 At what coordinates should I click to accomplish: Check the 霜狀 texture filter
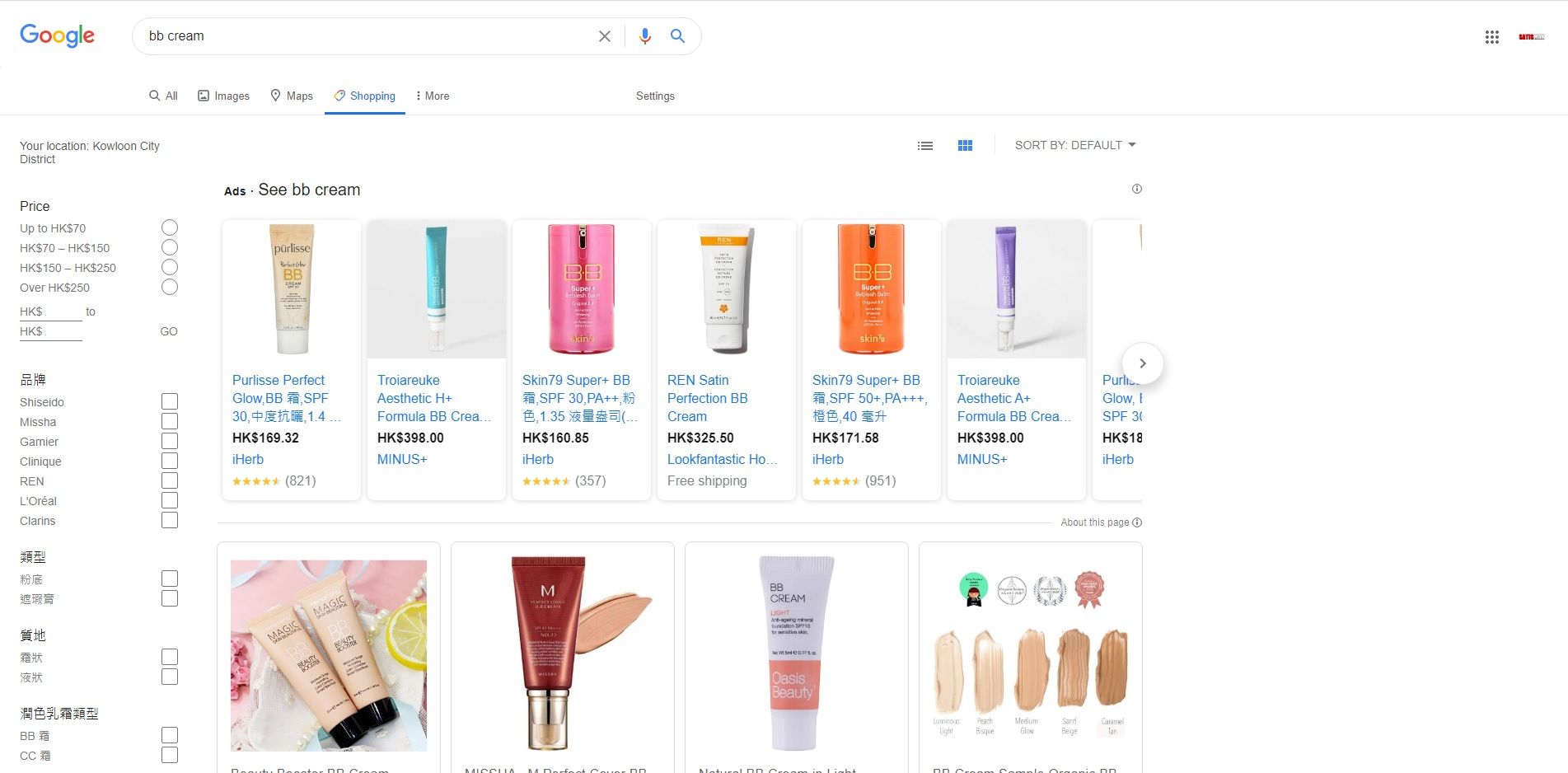170,657
